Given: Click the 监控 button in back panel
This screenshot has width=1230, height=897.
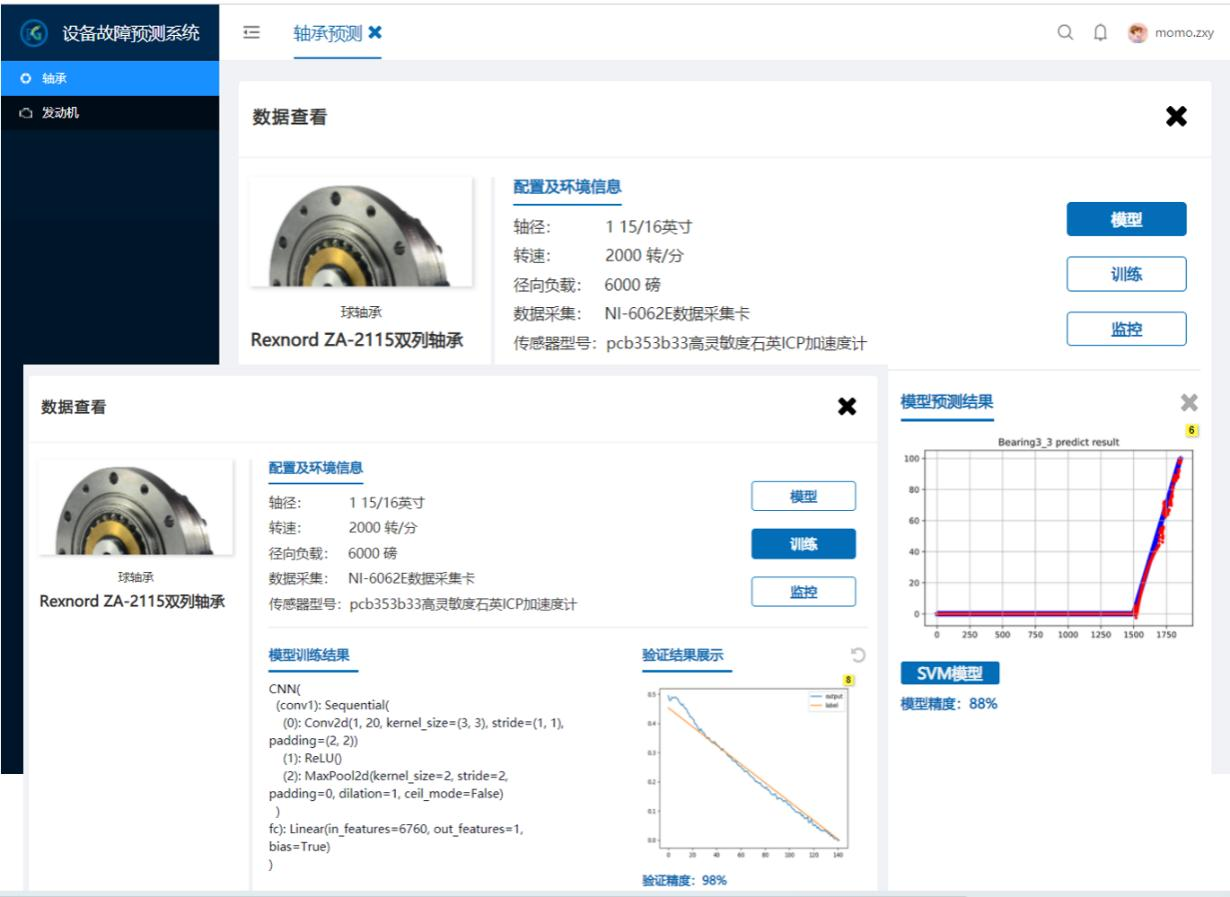Looking at the screenshot, I should (x=1126, y=329).
